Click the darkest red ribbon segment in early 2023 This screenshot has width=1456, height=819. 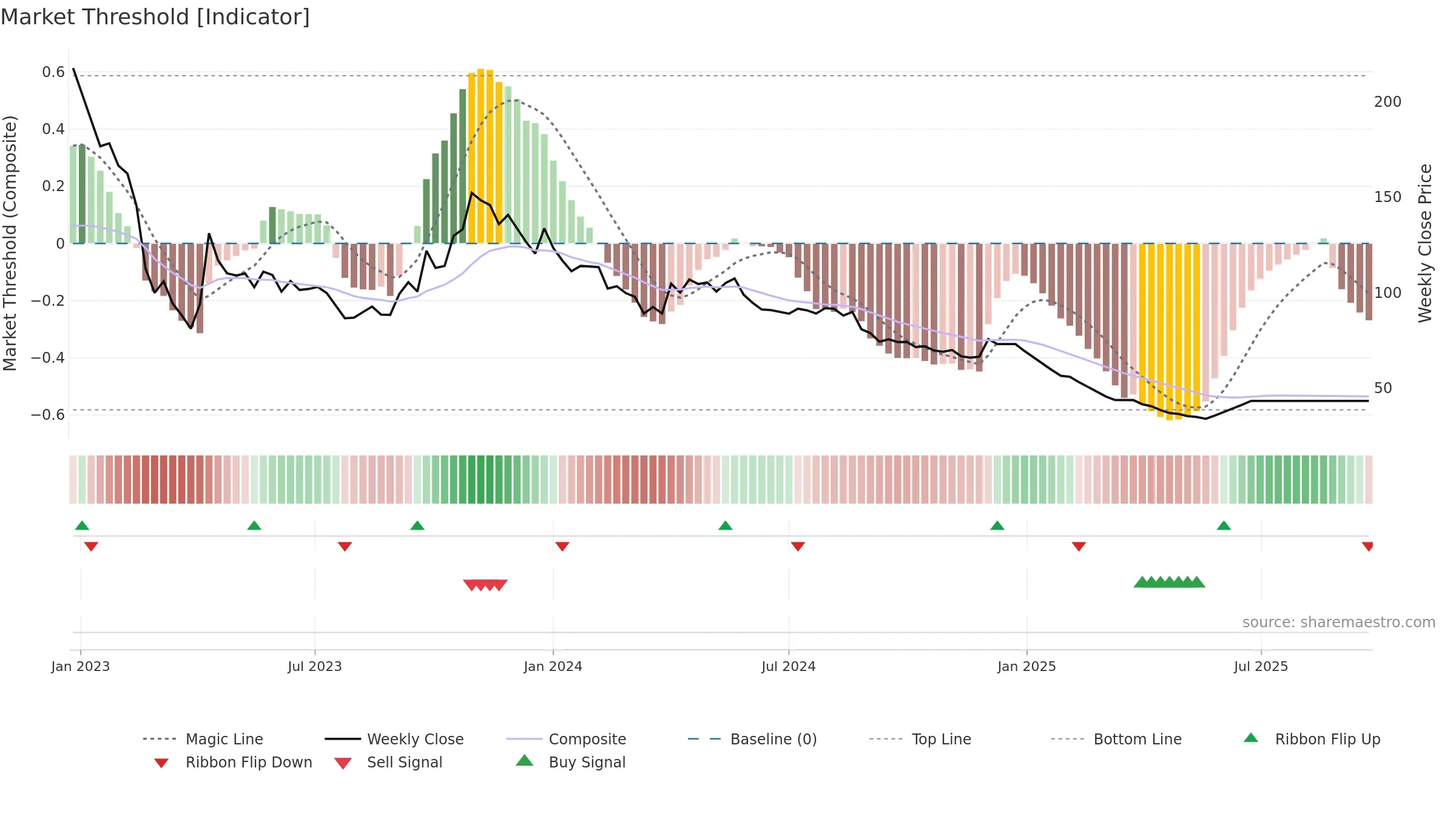[164, 479]
